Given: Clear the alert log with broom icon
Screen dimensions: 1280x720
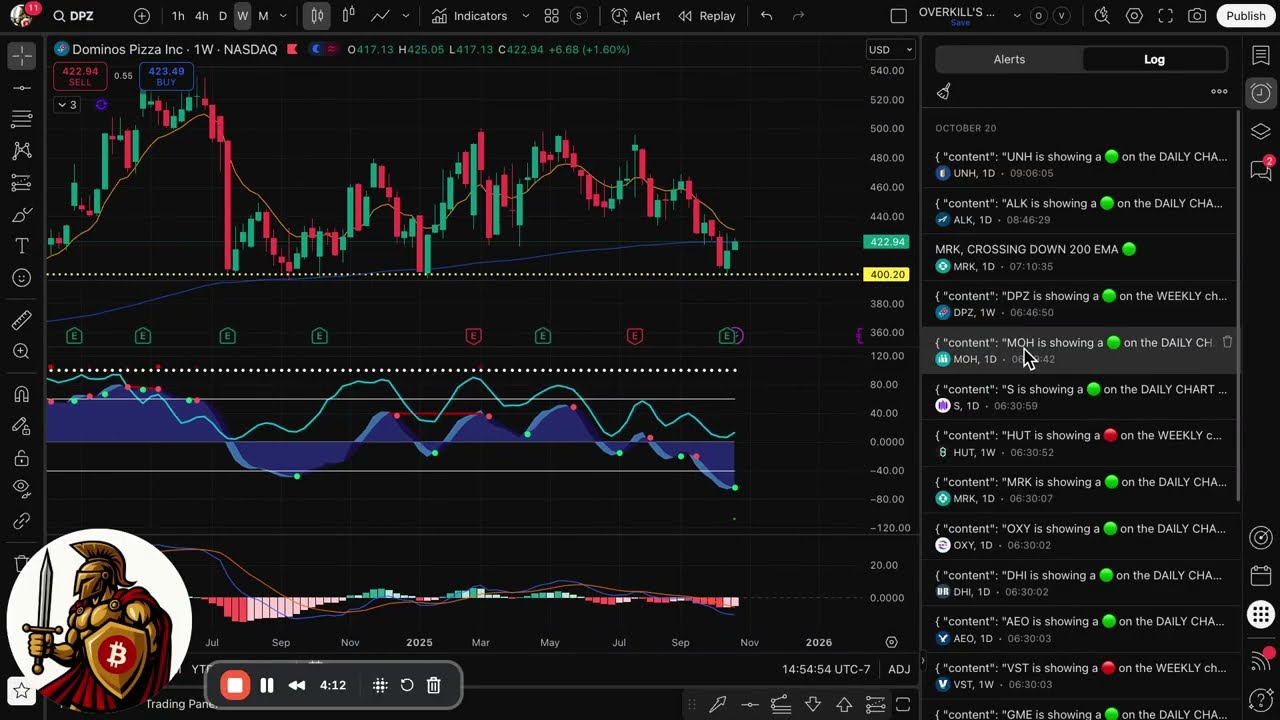Looking at the screenshot, I should coord(943,92).
